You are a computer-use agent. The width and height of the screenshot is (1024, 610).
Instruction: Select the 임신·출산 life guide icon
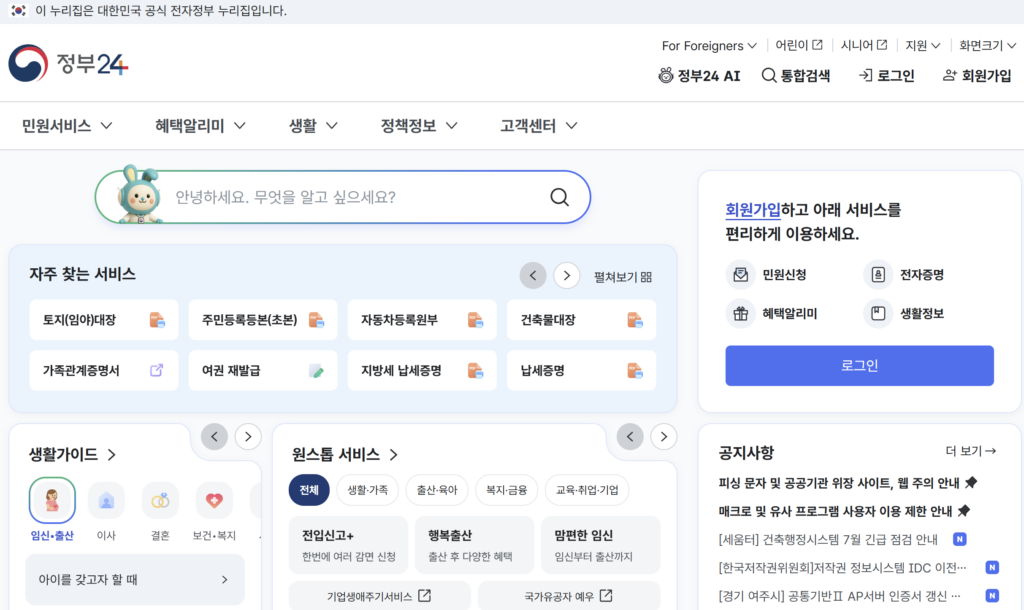tap(52, 501)
